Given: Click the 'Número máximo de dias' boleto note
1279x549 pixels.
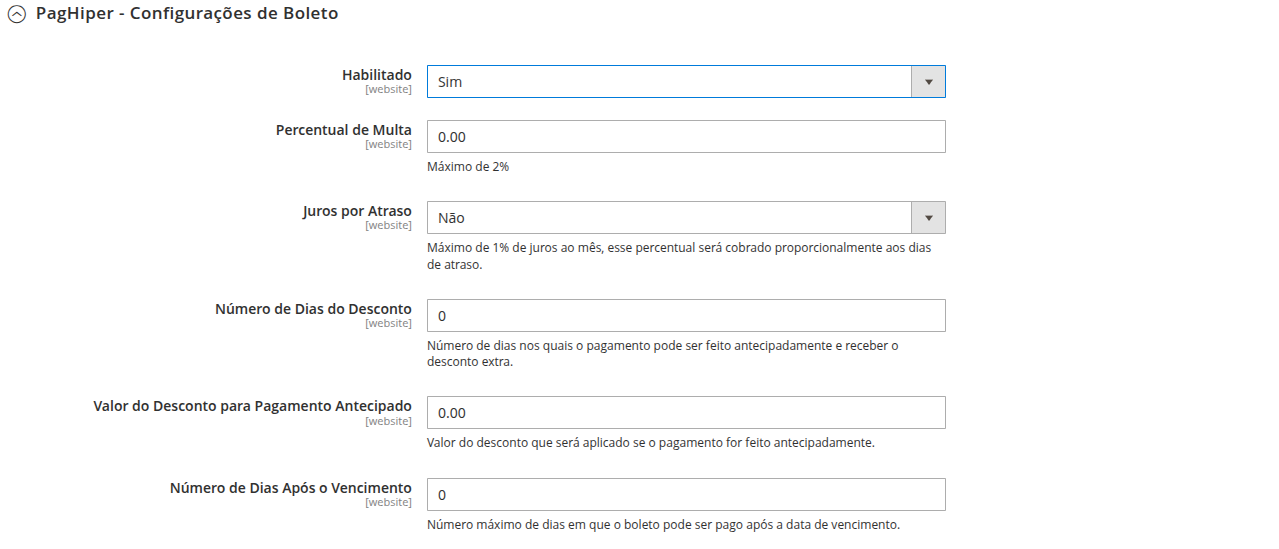Looking at the screenshot, I should point(664,524).
